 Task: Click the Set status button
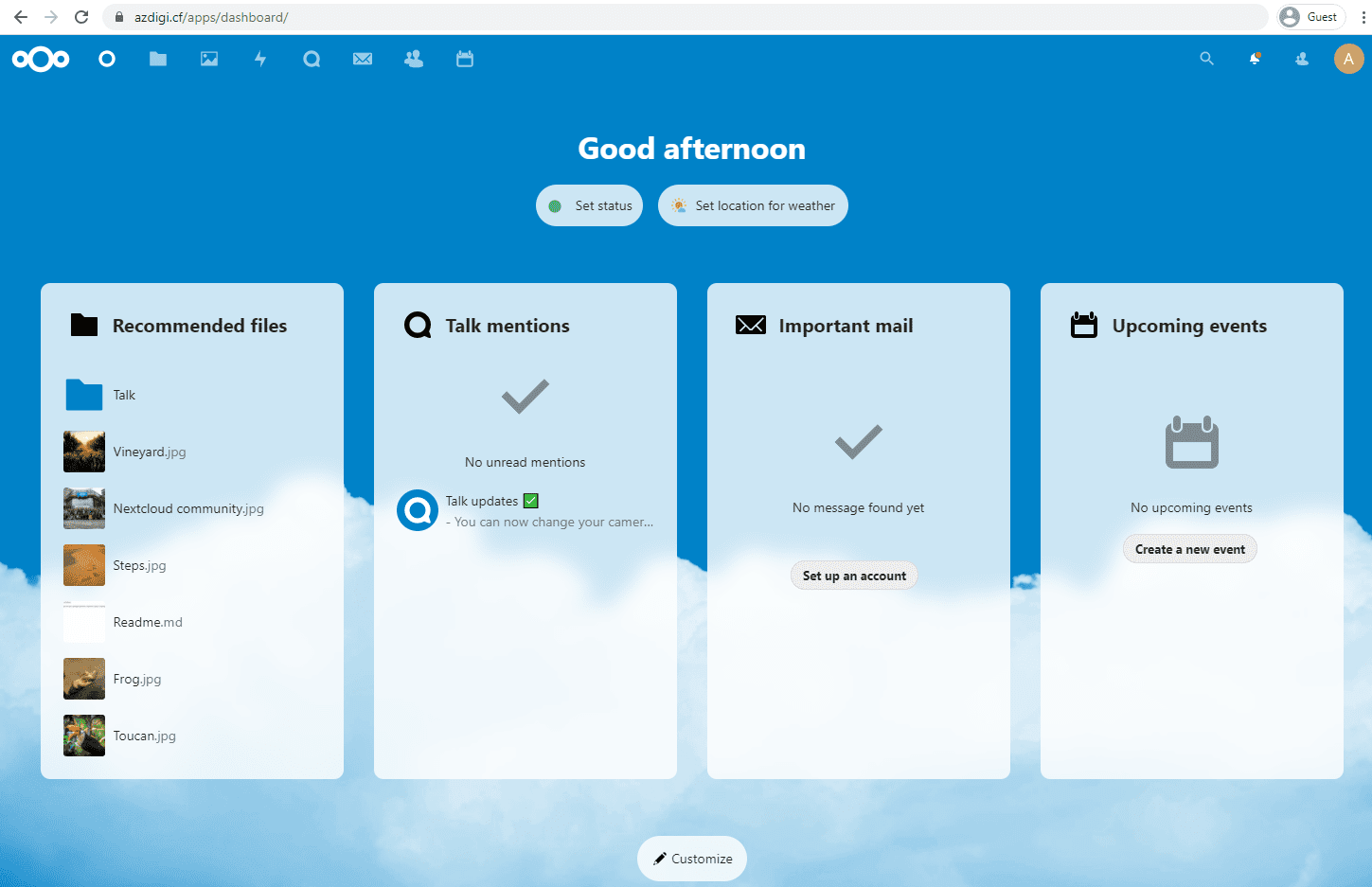point(589,205)
